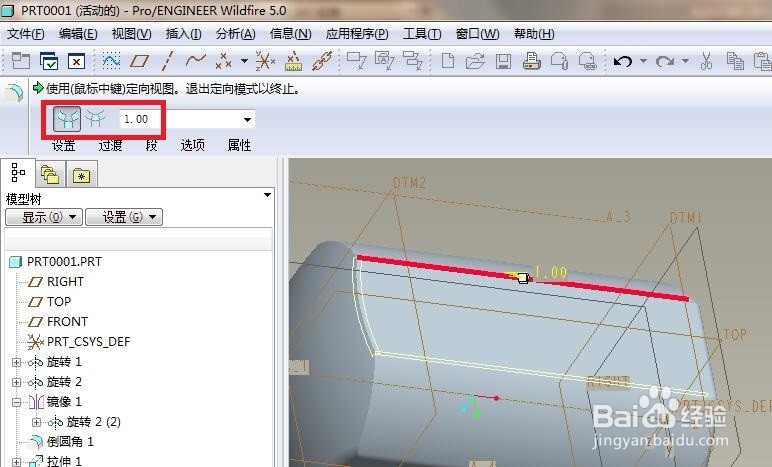
Task: Open the 过渡 dashboard tab
Action: 110,145
